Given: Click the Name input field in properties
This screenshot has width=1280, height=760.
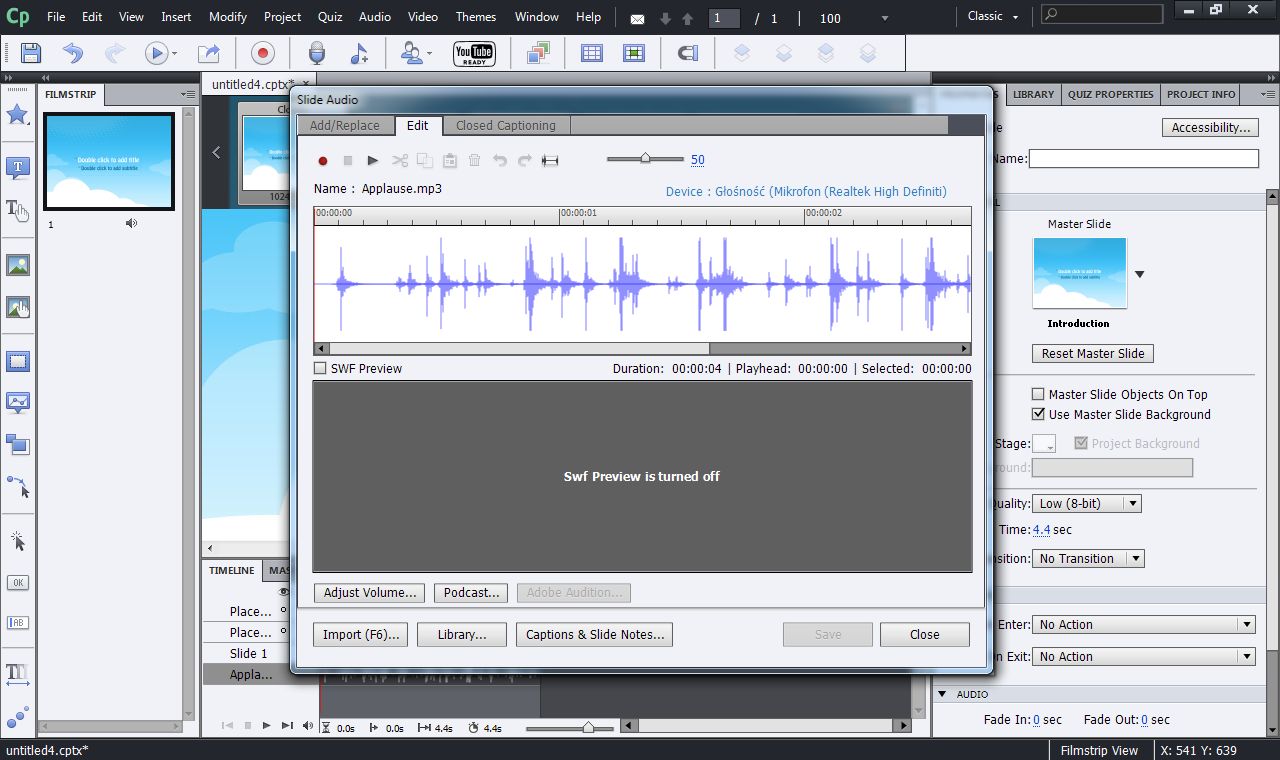Looking at the screenshot, I should pyautogui.click(x=1144, y=159).
